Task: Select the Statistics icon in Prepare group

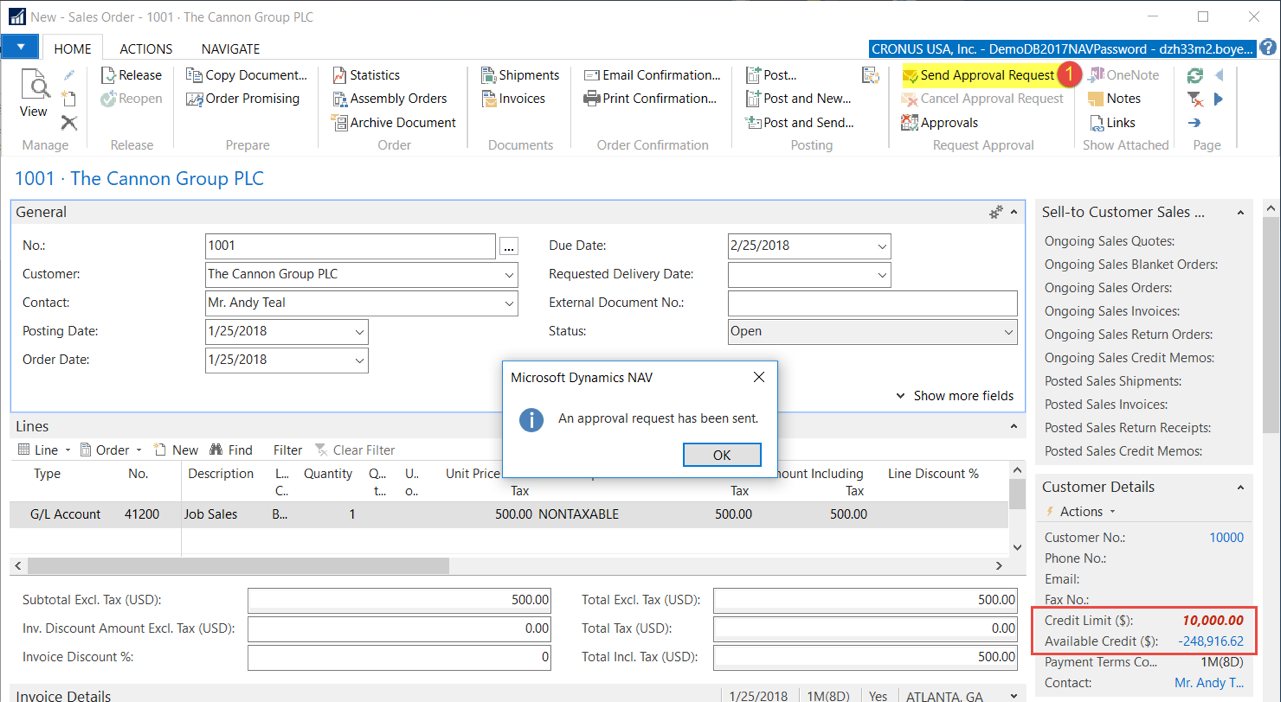Action: [x=338, y=74]
